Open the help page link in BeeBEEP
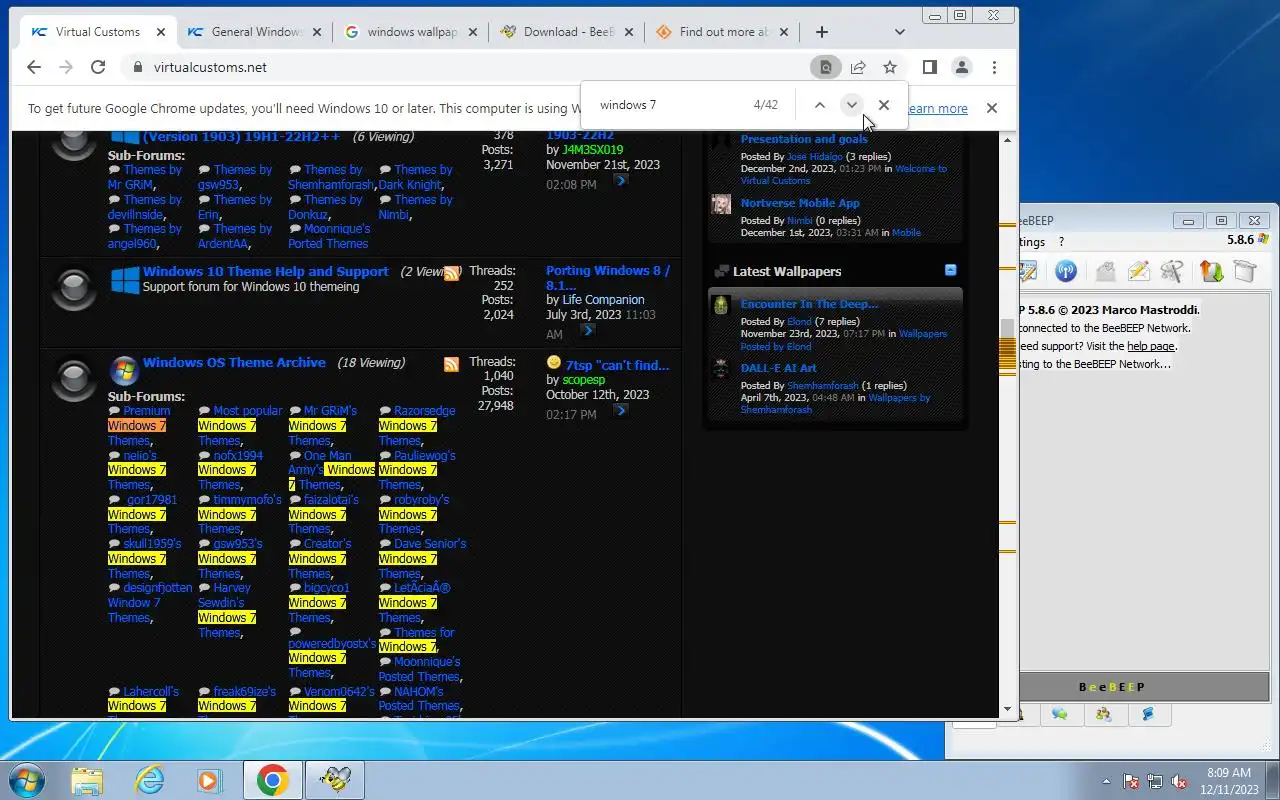Screen dimensions: 1280x800 click(1151, 346)
